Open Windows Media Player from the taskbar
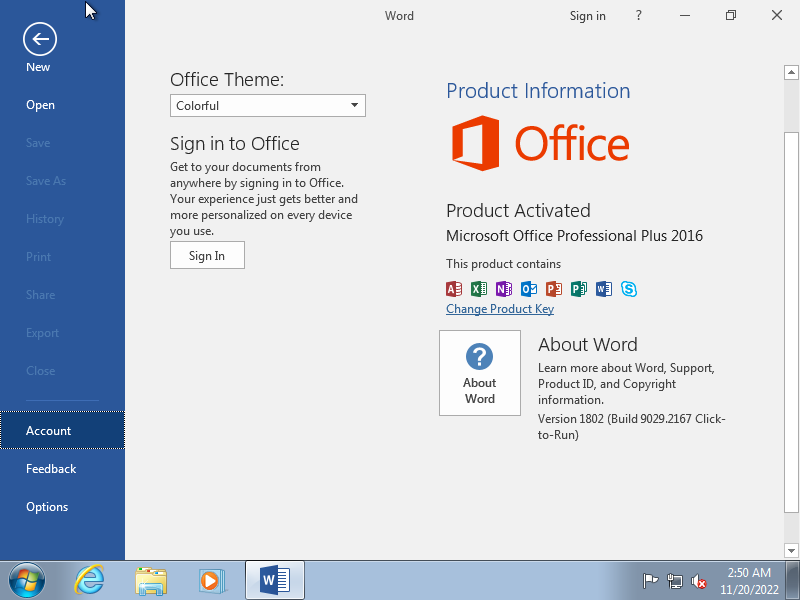800x600 pixels. point(212,581)
